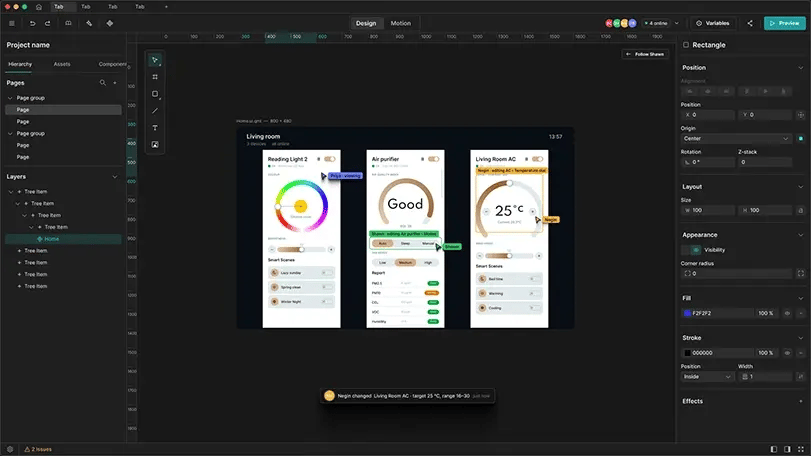Open the 2 Issues status item
The image size is (811, 456).
click(x=38, y=449)
